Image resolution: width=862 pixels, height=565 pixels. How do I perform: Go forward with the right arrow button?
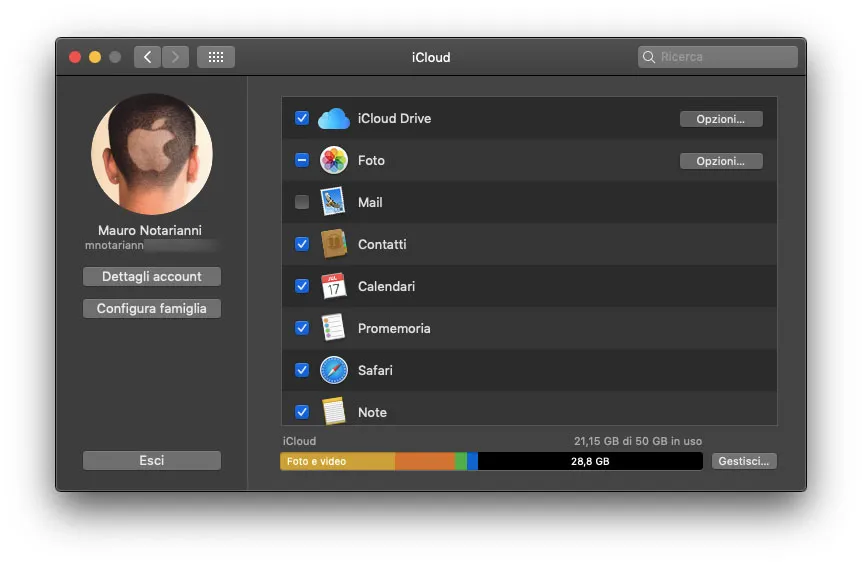tap(175, 57)
